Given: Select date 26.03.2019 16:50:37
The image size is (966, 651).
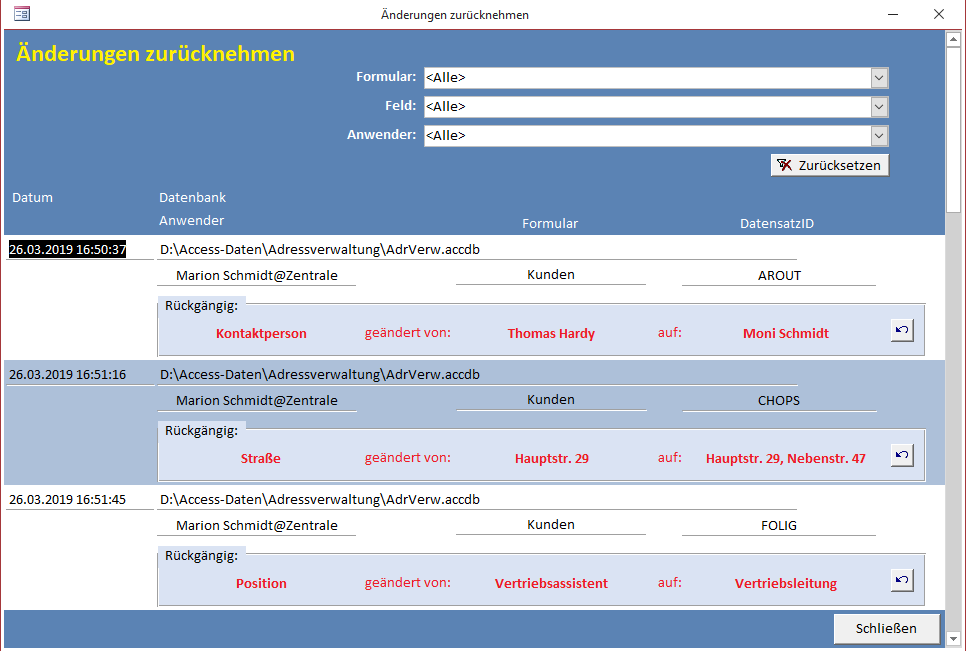Looking at the screenshot, I should coord(67,249).
